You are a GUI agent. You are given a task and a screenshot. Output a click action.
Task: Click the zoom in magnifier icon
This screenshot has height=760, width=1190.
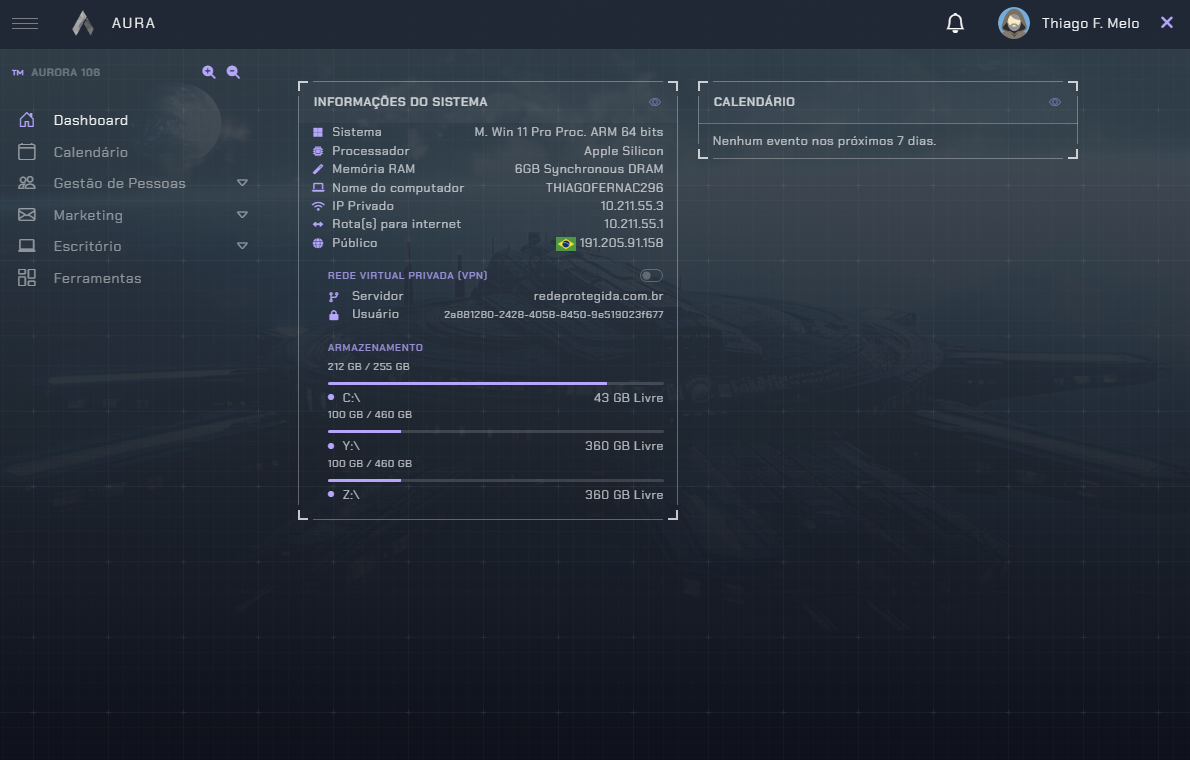click(x=209, y=72)
